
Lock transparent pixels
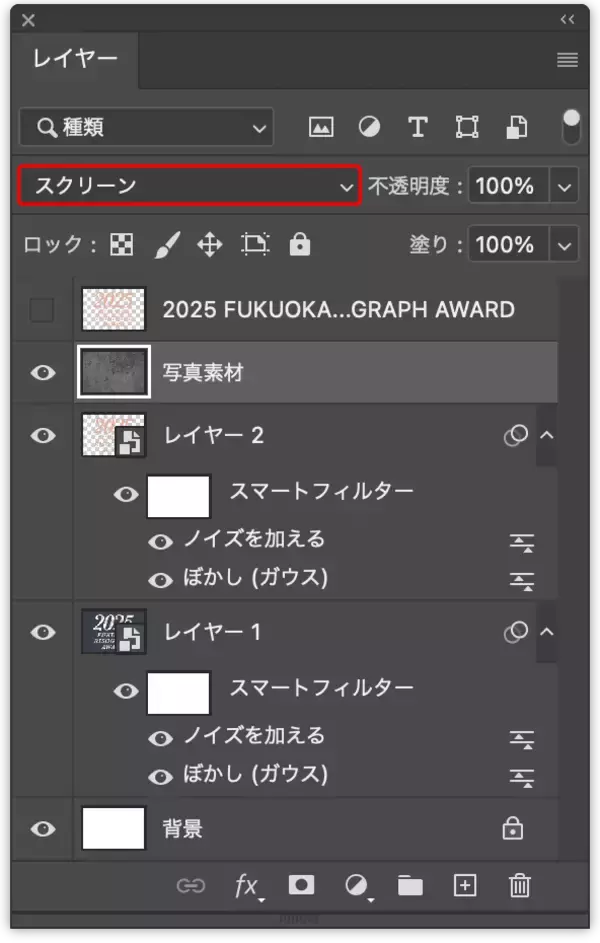coord(121,245)
